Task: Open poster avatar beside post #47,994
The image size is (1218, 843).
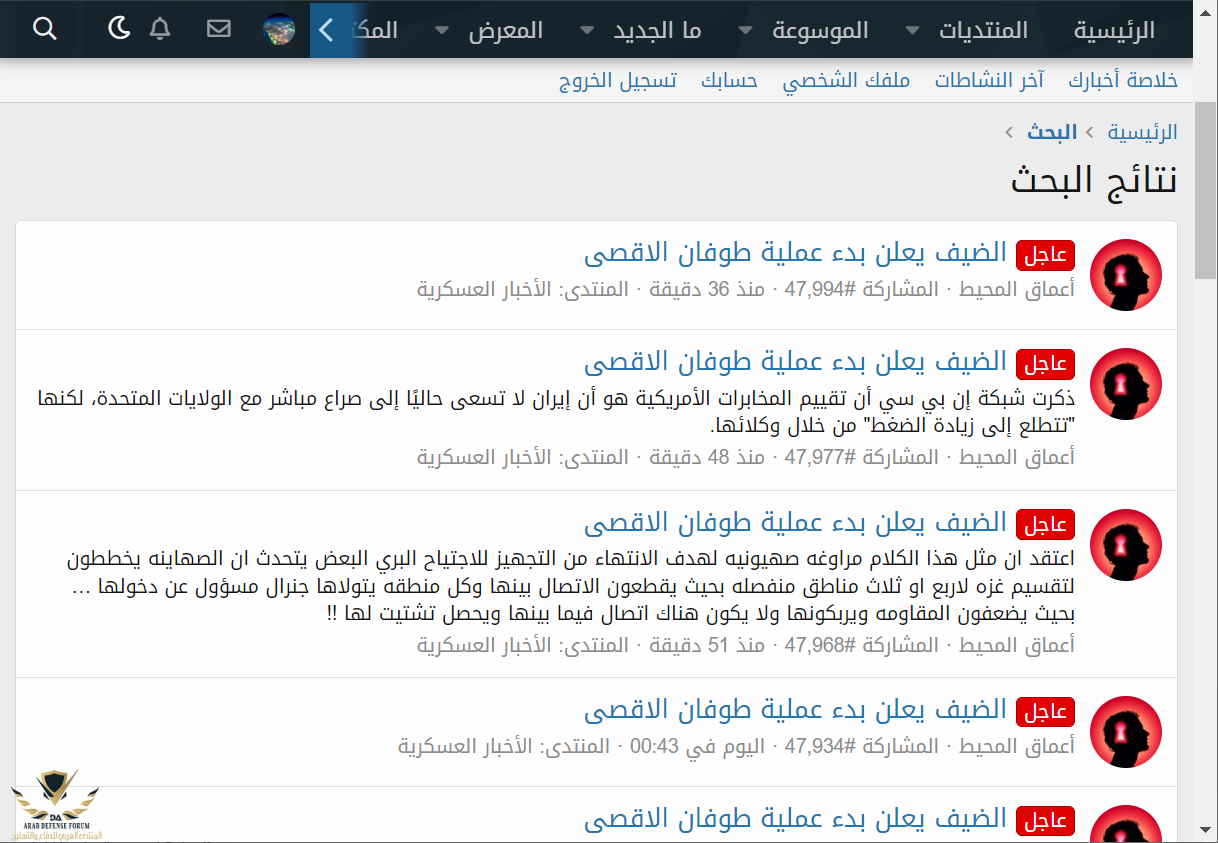Action: pos(1125,275)
